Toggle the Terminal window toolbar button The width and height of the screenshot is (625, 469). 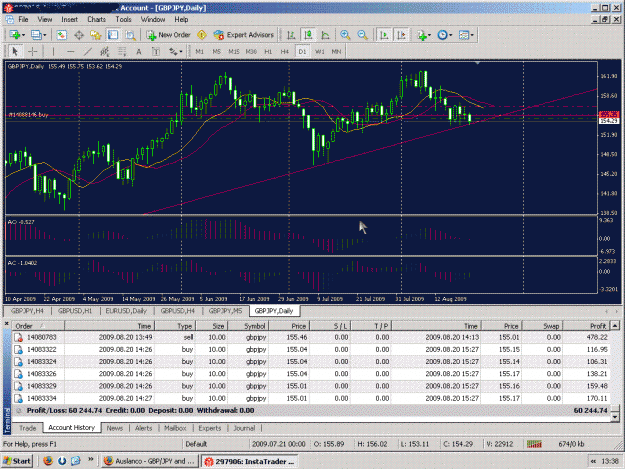[113, 35]
